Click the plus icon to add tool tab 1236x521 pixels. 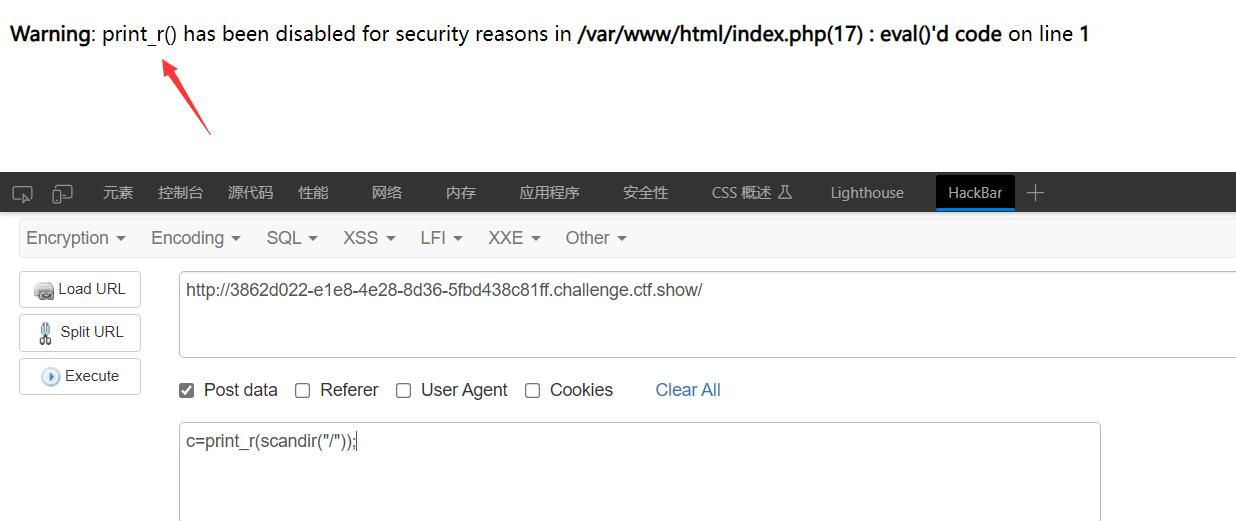(1036, 192)
